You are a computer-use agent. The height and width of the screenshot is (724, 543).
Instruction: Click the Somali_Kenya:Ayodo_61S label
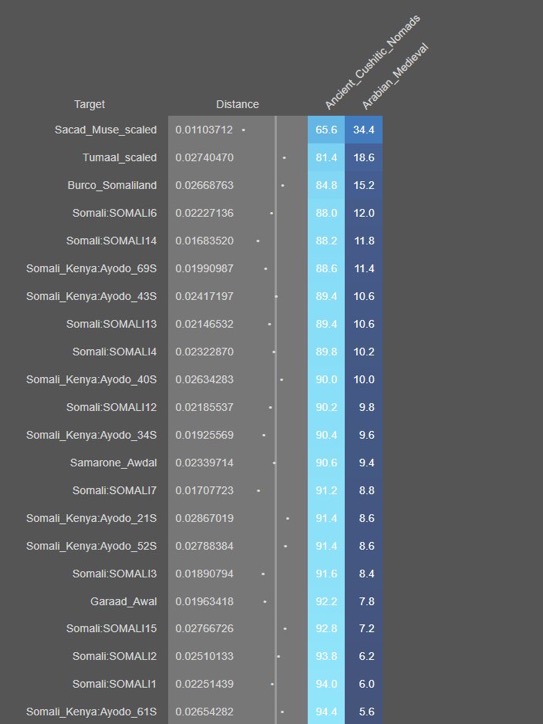91,712
